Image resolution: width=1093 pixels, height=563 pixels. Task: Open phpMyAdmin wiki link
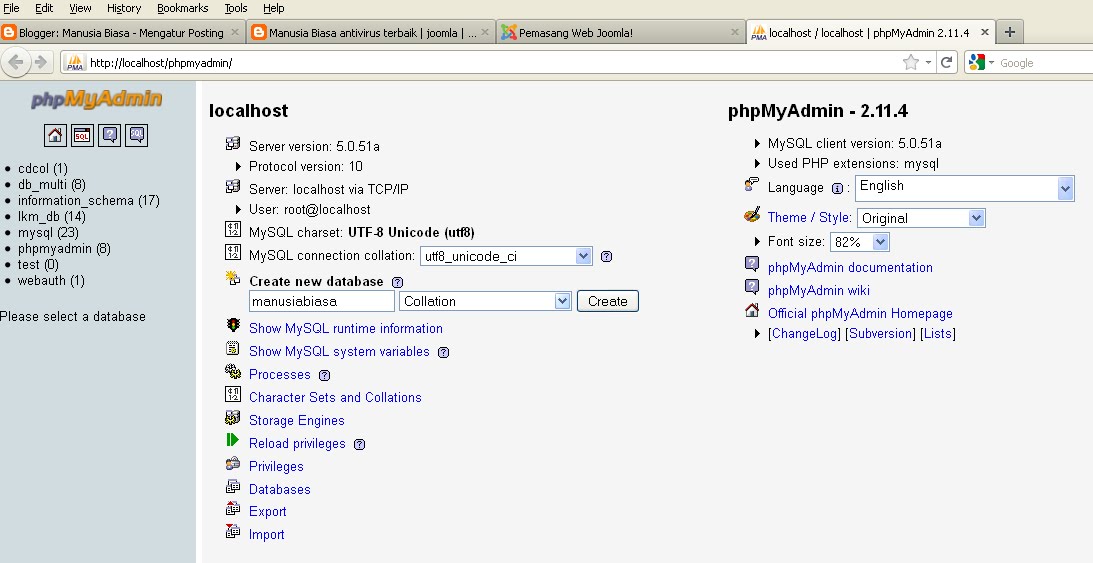[x=818, y=291]
